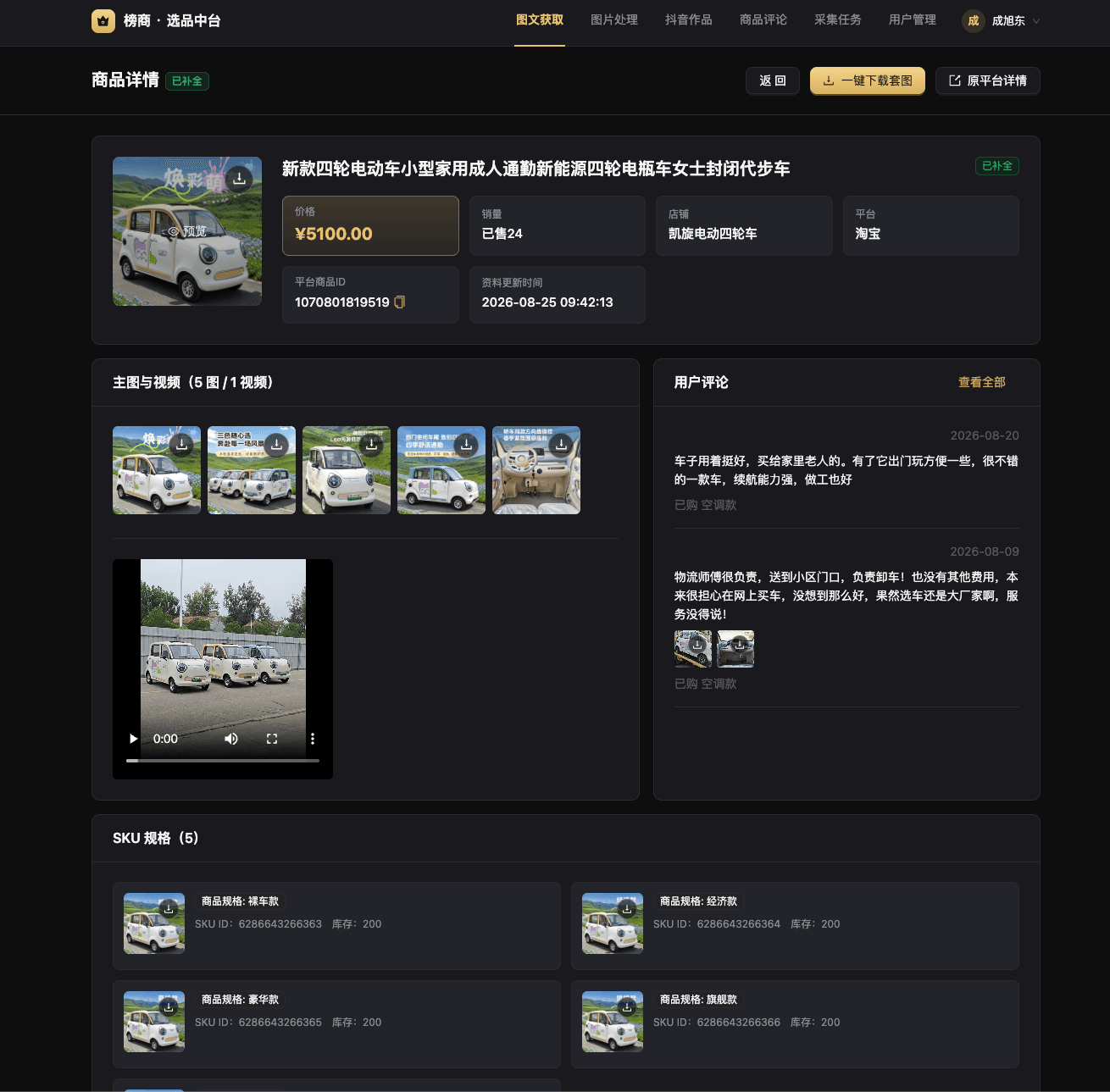
Task: Mute the product video volume
Action: click(231, 739)
